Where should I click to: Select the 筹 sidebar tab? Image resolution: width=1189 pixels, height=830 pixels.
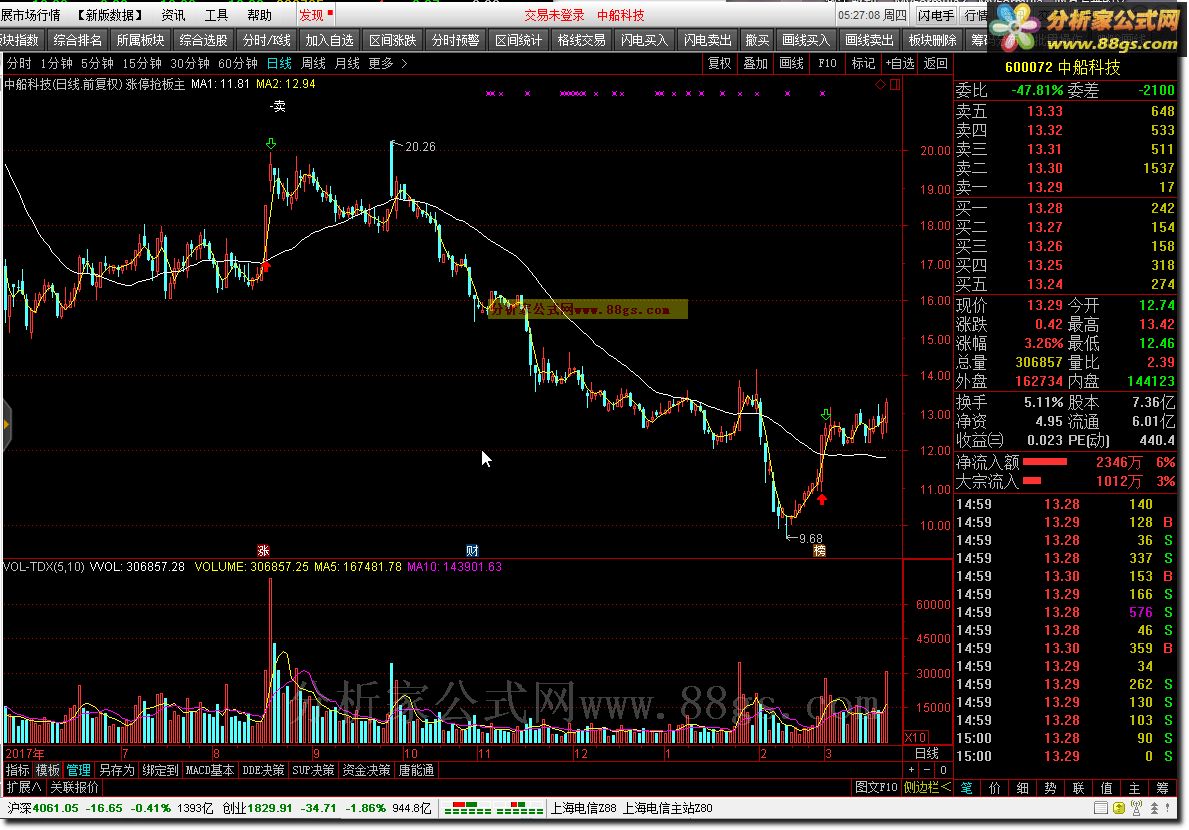coord(1162,788)
